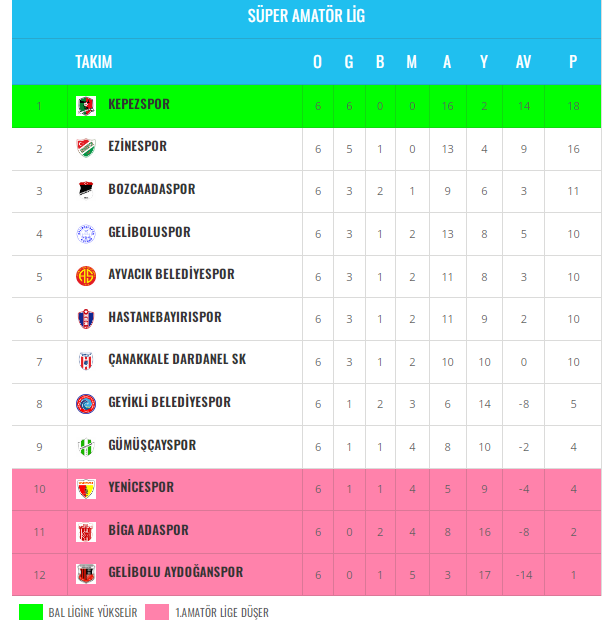Screen dimensions: 615x622
Task: Select the TAKIM column header
Action: [94, 62]
